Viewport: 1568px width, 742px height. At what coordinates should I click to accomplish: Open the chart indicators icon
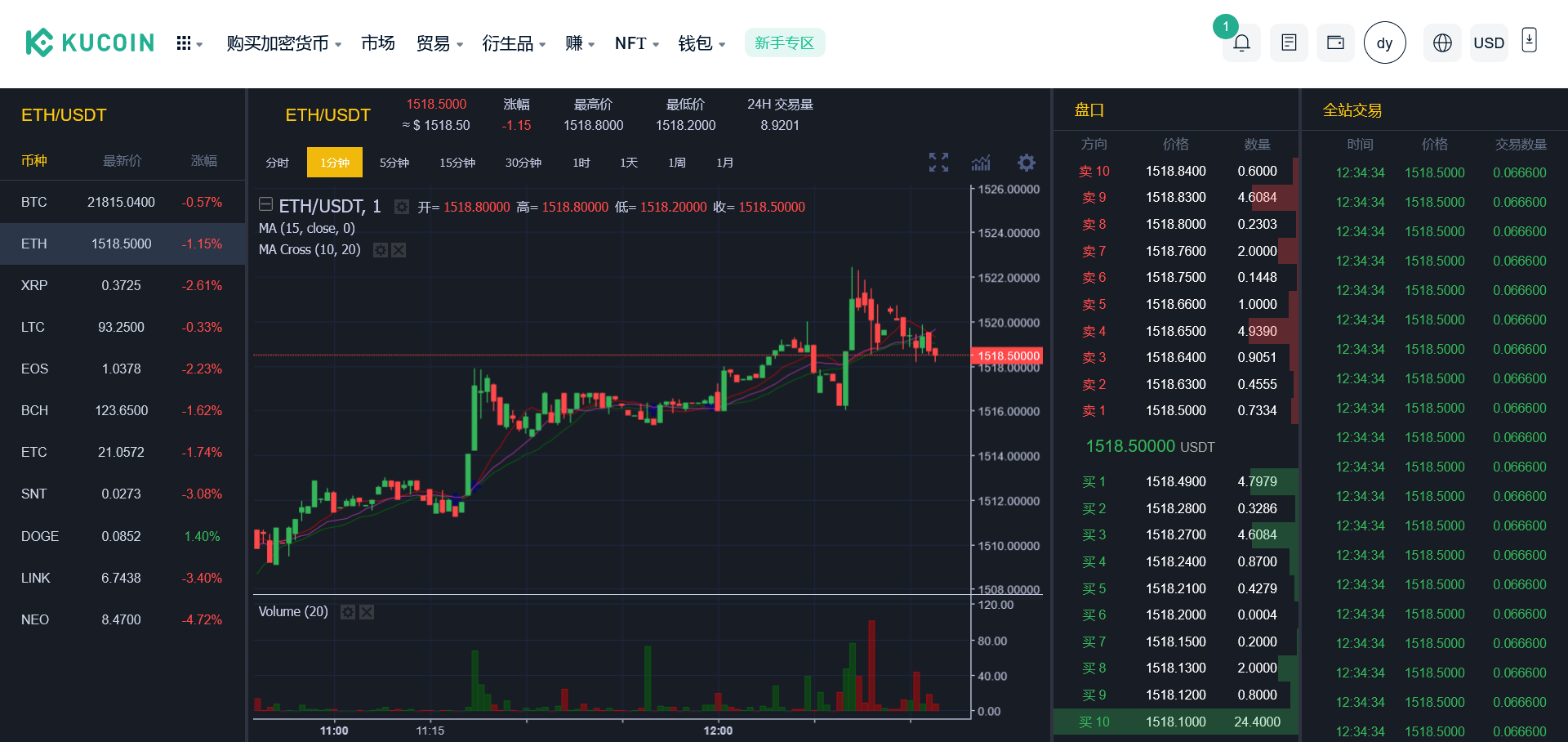pos(981,163)
